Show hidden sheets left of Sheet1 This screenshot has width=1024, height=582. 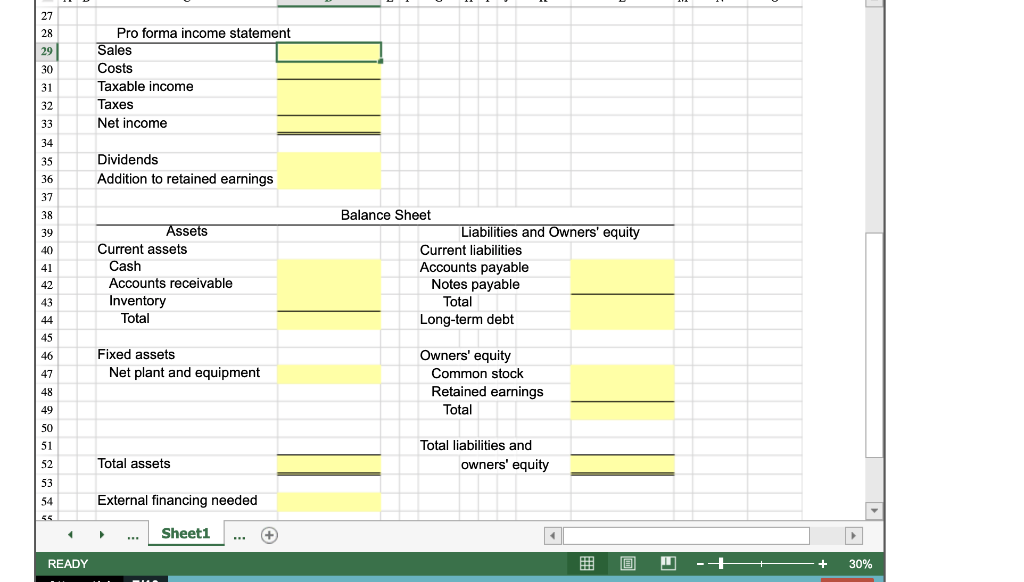133,536
